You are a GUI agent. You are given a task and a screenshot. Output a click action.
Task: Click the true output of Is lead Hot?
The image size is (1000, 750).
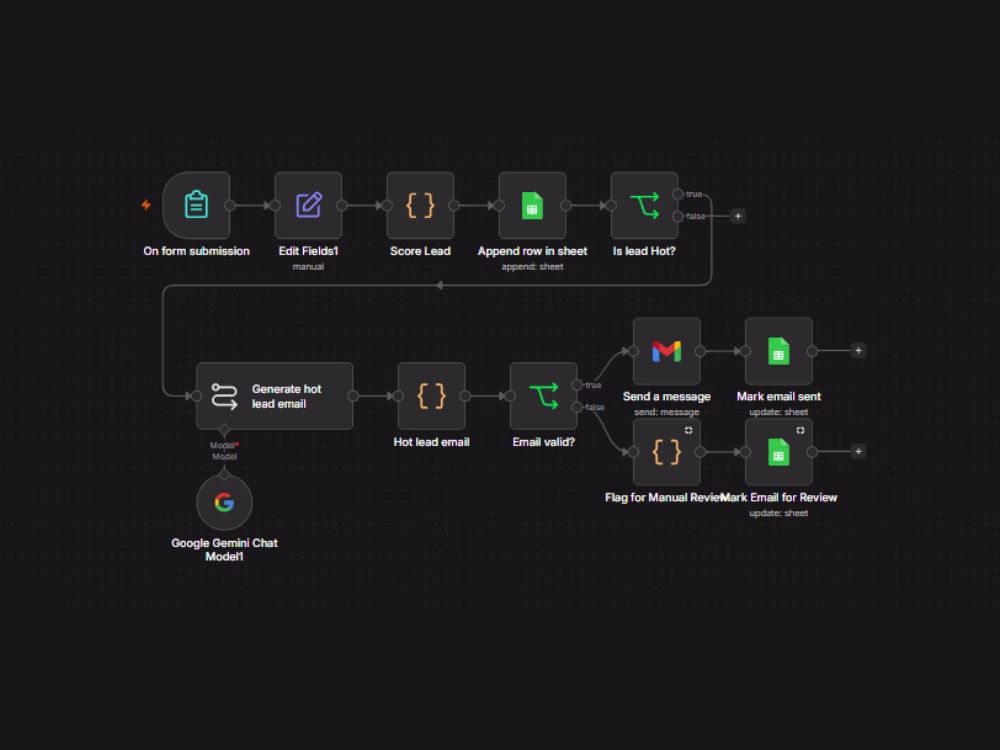tap(677, 194)
